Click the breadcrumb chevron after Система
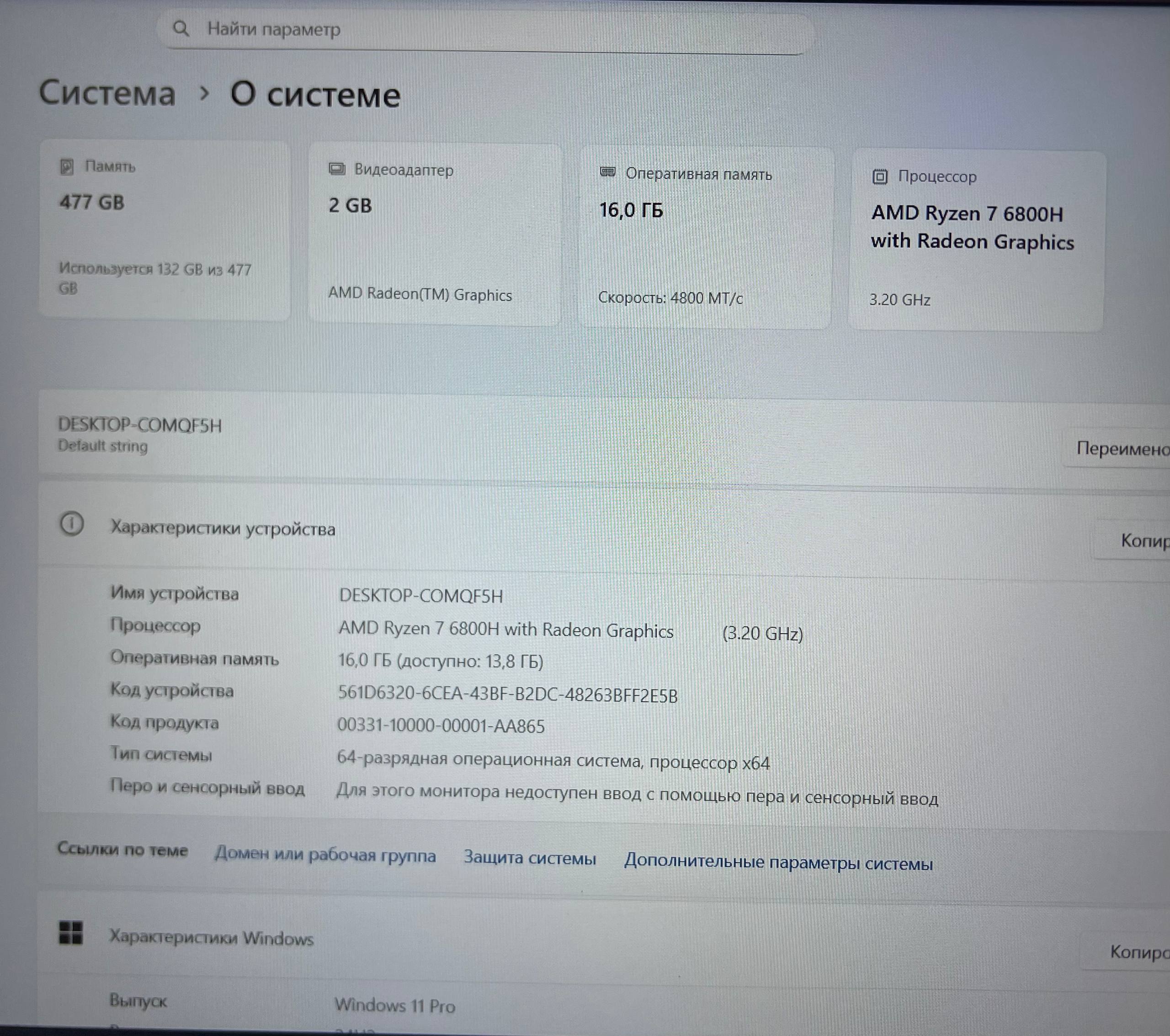The height and width of the screenshot is (1036, 1170). point(204,93)
